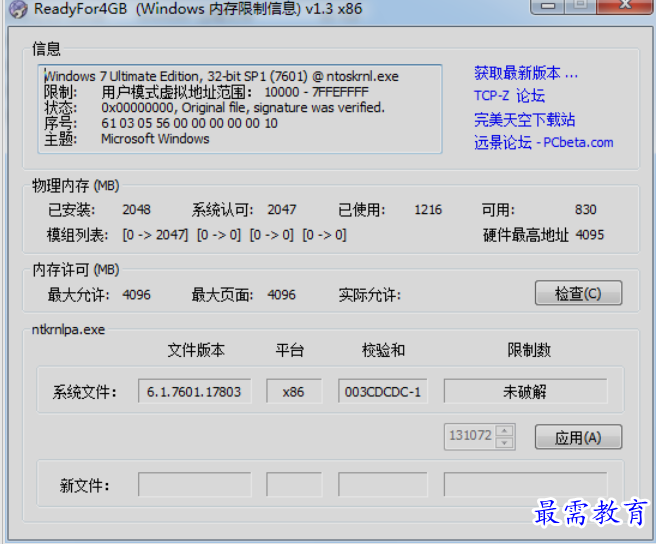Click the checksum field 003CDCDC-1
Screen dimensions: 656x544
coord(383,392)
